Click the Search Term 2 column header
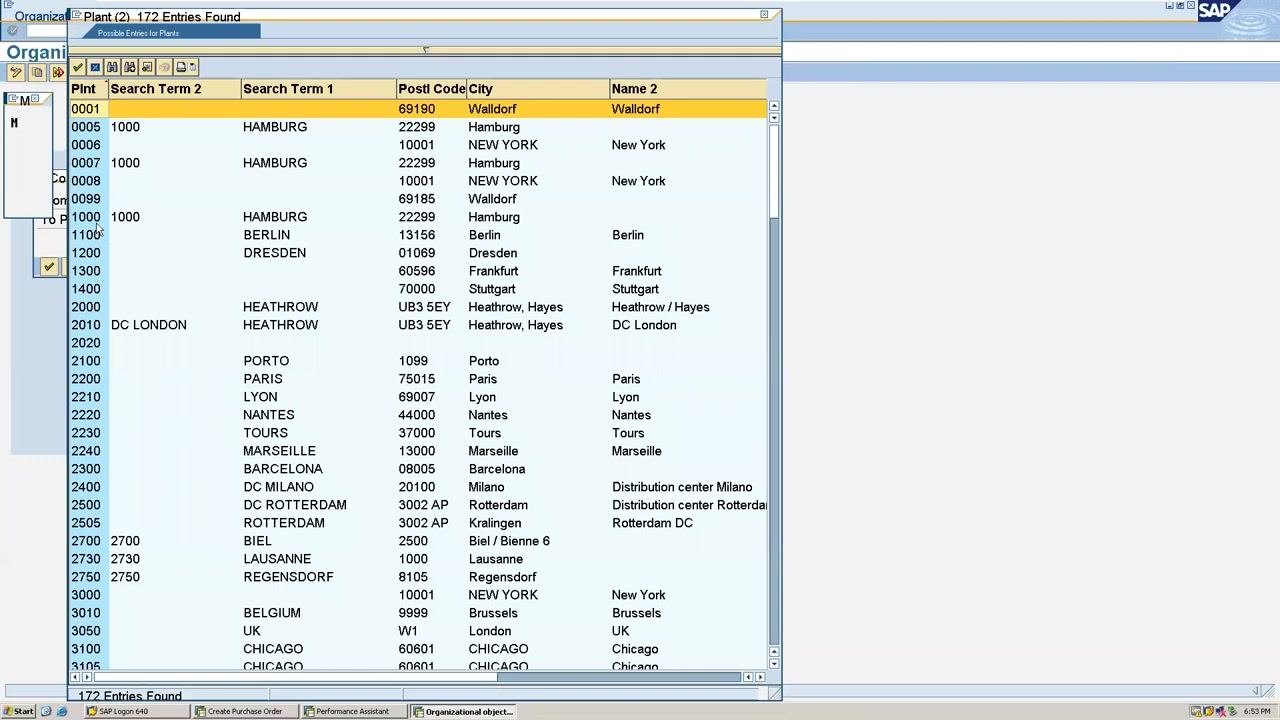 pos(174,89)
